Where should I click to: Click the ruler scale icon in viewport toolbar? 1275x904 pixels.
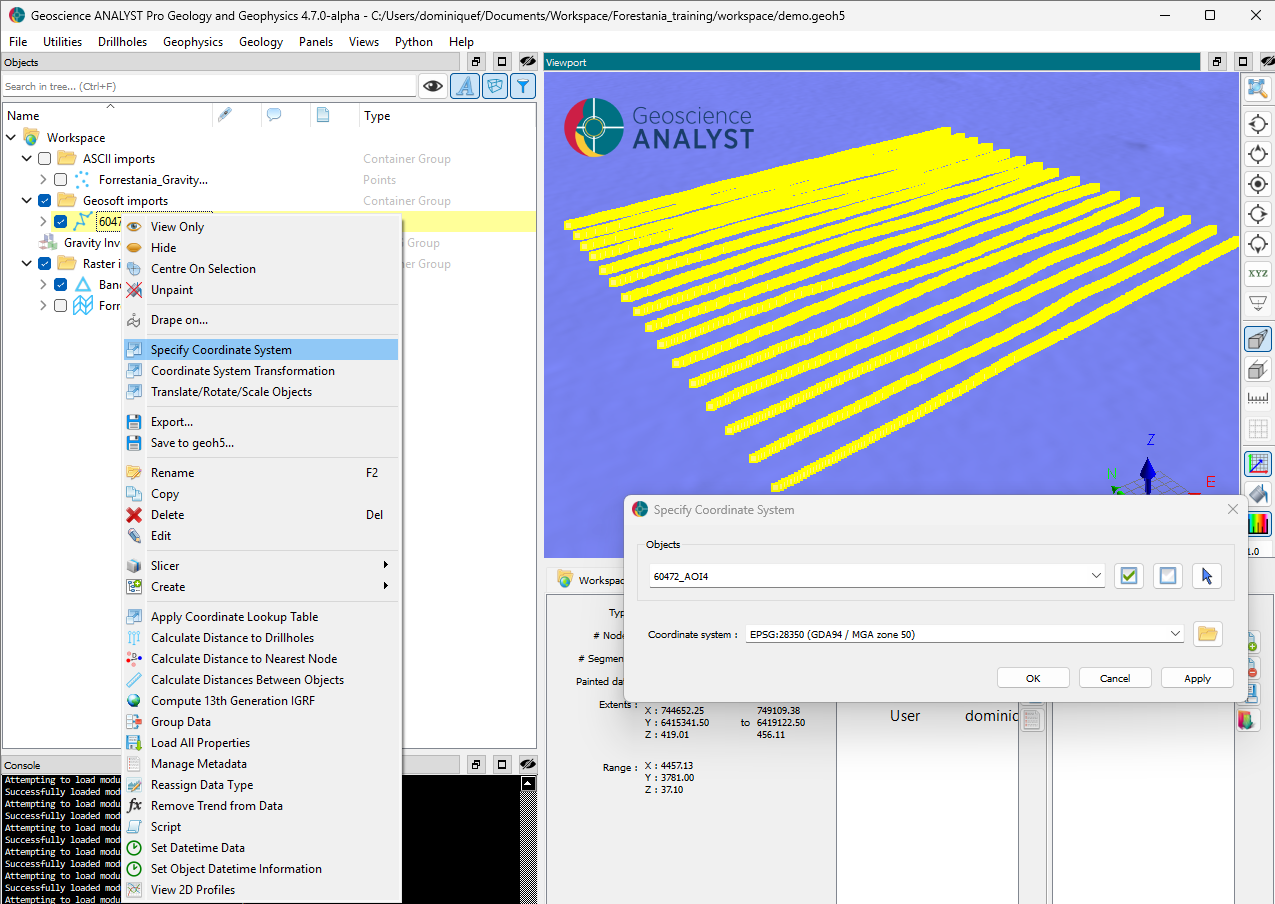[x=1257, y=399]
